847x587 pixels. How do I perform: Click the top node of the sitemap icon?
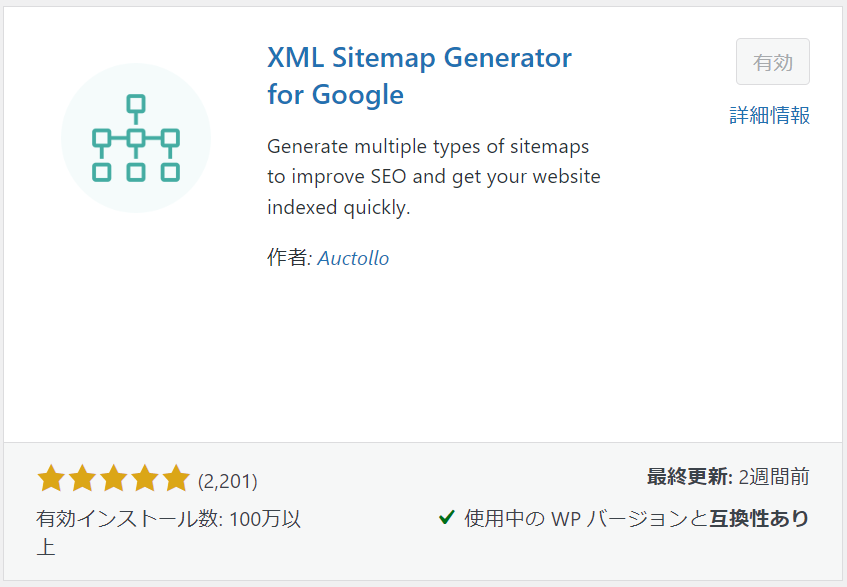(x=136, y=104)
